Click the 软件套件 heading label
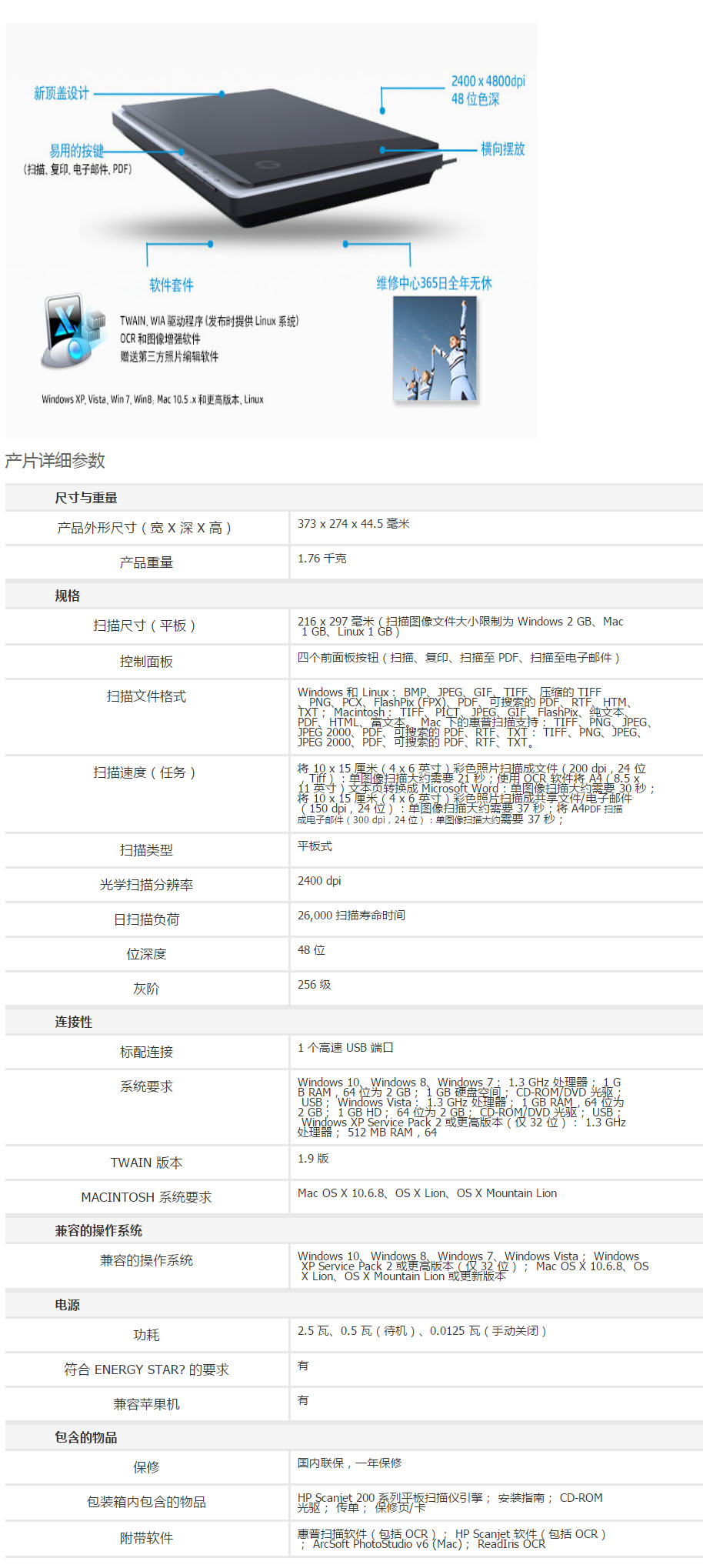Image resolution: width=703 pixels, height=1568 pixels. click(x=171, y=285)
